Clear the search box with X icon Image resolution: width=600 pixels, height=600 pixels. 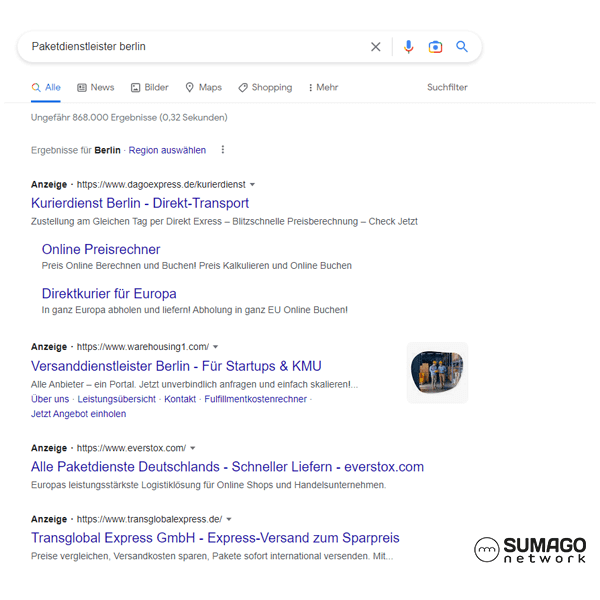pos(375,47)
